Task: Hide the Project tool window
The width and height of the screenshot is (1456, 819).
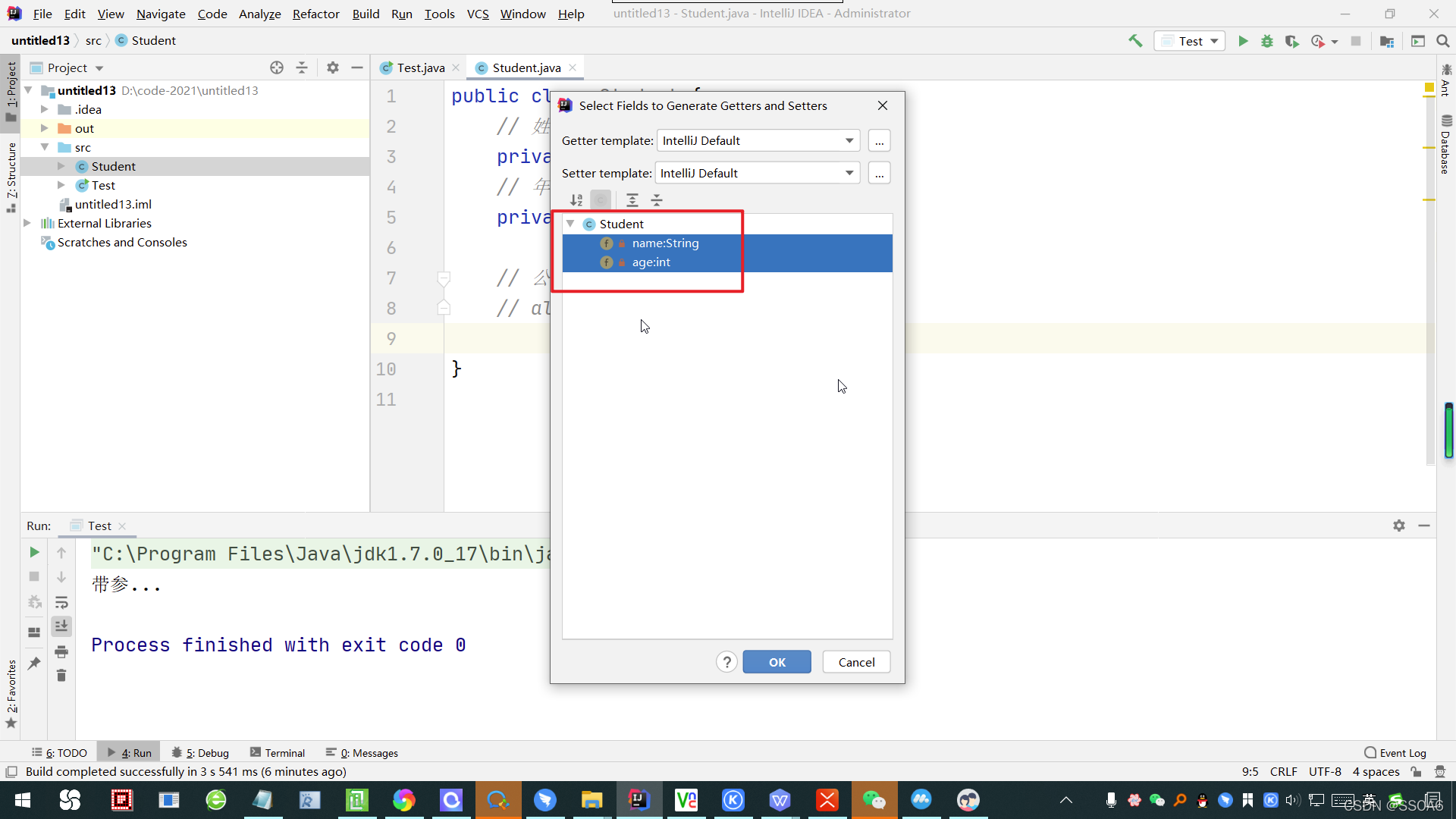Action: (357, 67)
